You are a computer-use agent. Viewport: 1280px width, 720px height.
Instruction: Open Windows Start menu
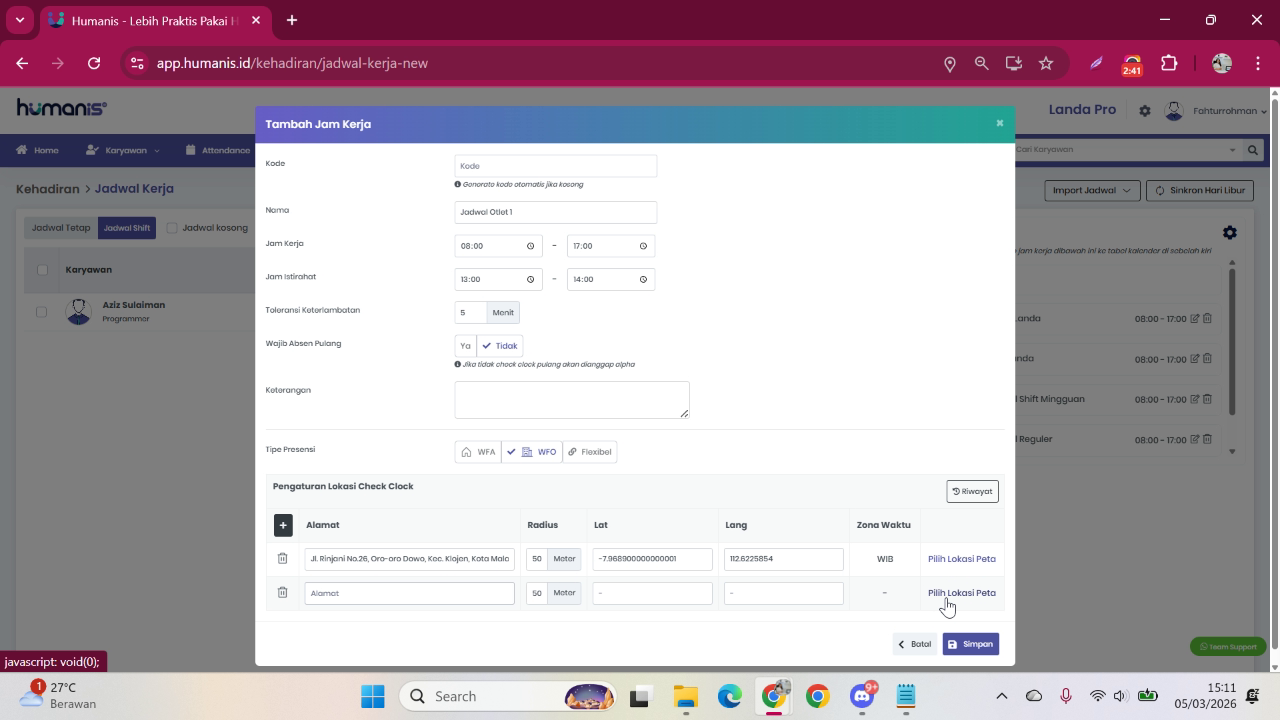[x=373, y=696]
